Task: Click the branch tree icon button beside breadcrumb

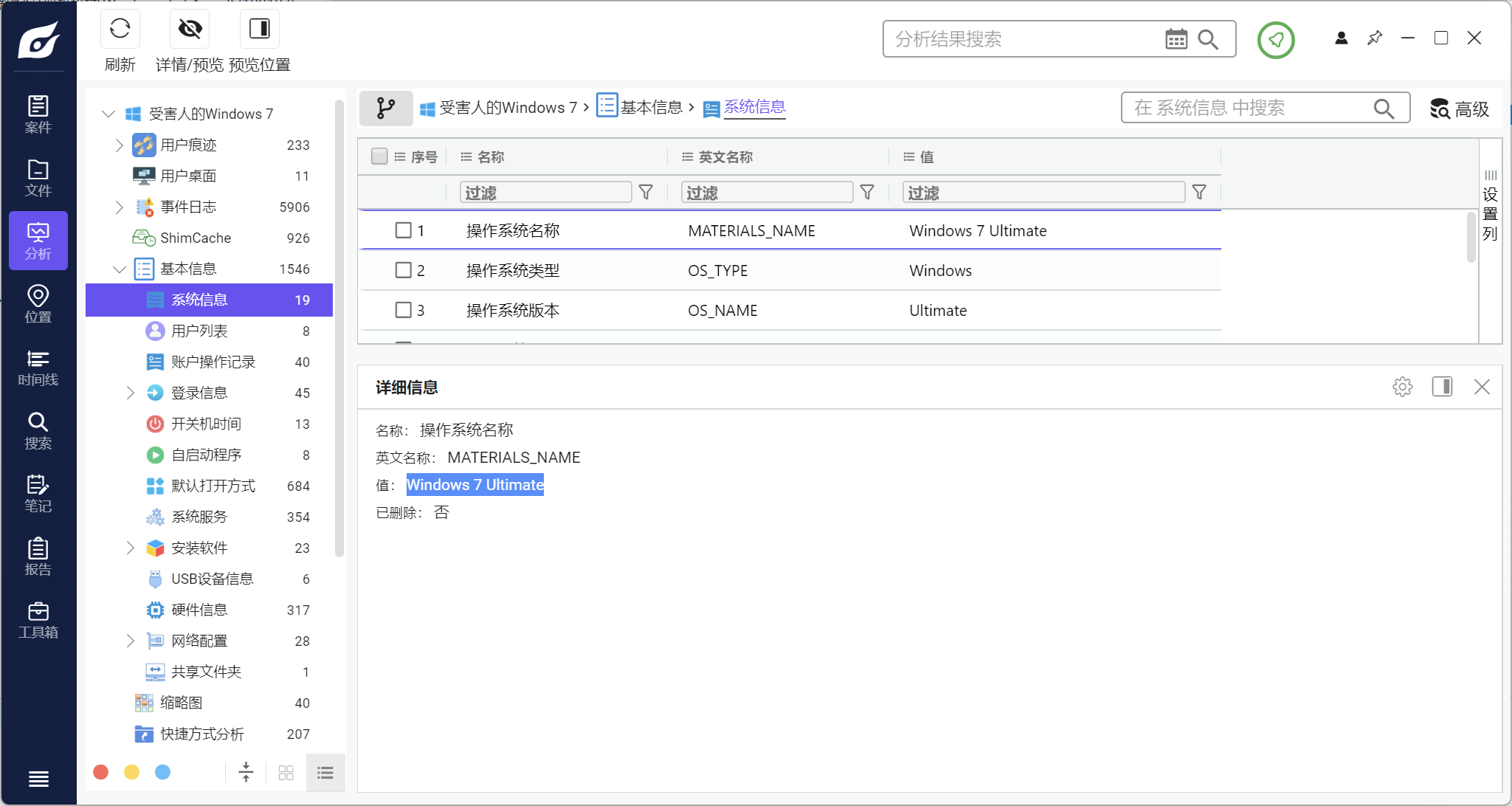Action: pyautogui.click(x=386, y=108)
